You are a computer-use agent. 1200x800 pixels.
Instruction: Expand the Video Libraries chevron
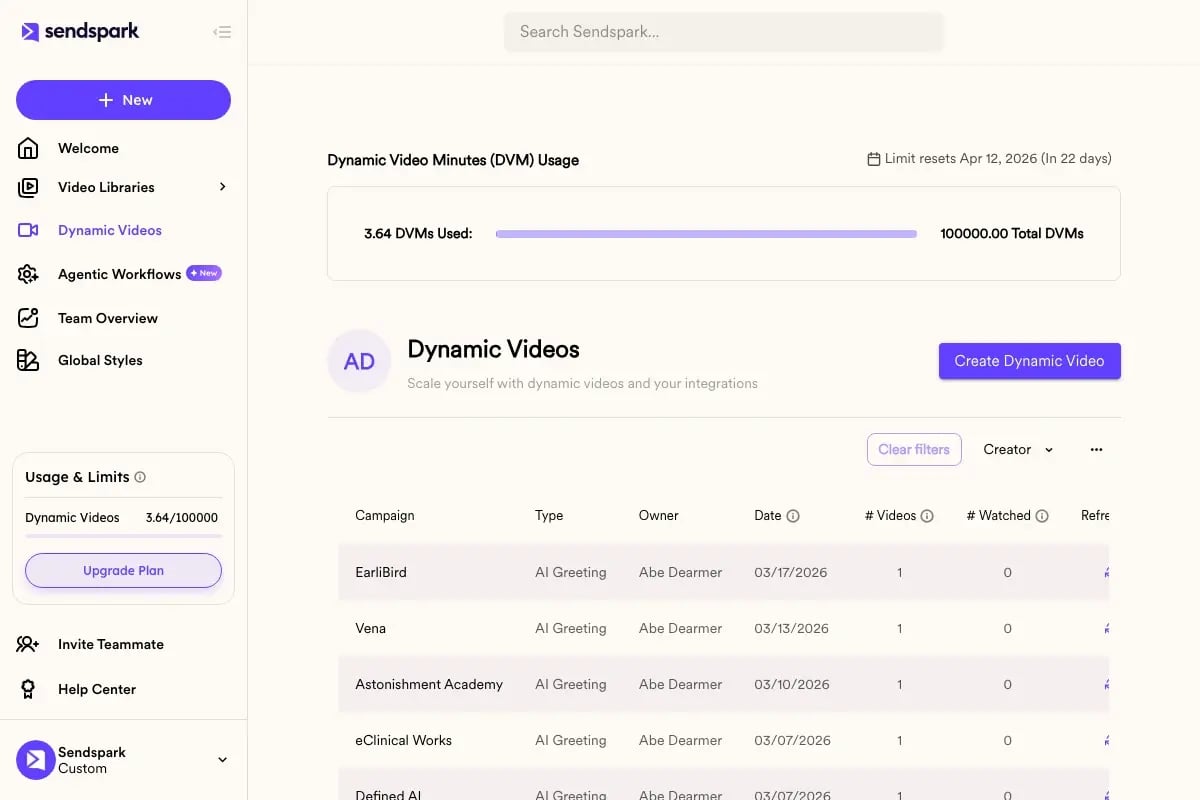223,187
